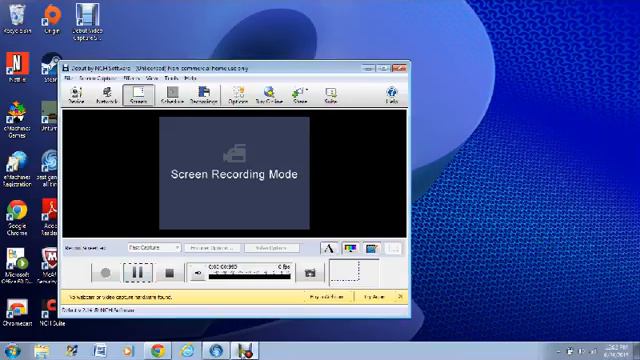
Task: Select the NCH Suite desktop icon
Action: 52,312
